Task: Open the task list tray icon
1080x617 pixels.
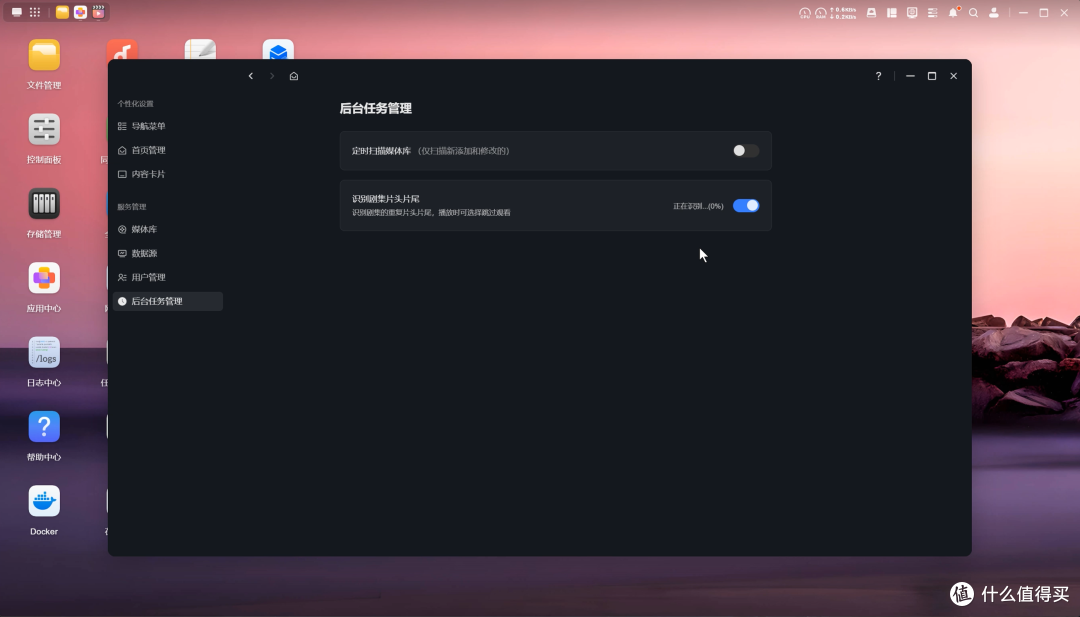Action: click(933, 12)
